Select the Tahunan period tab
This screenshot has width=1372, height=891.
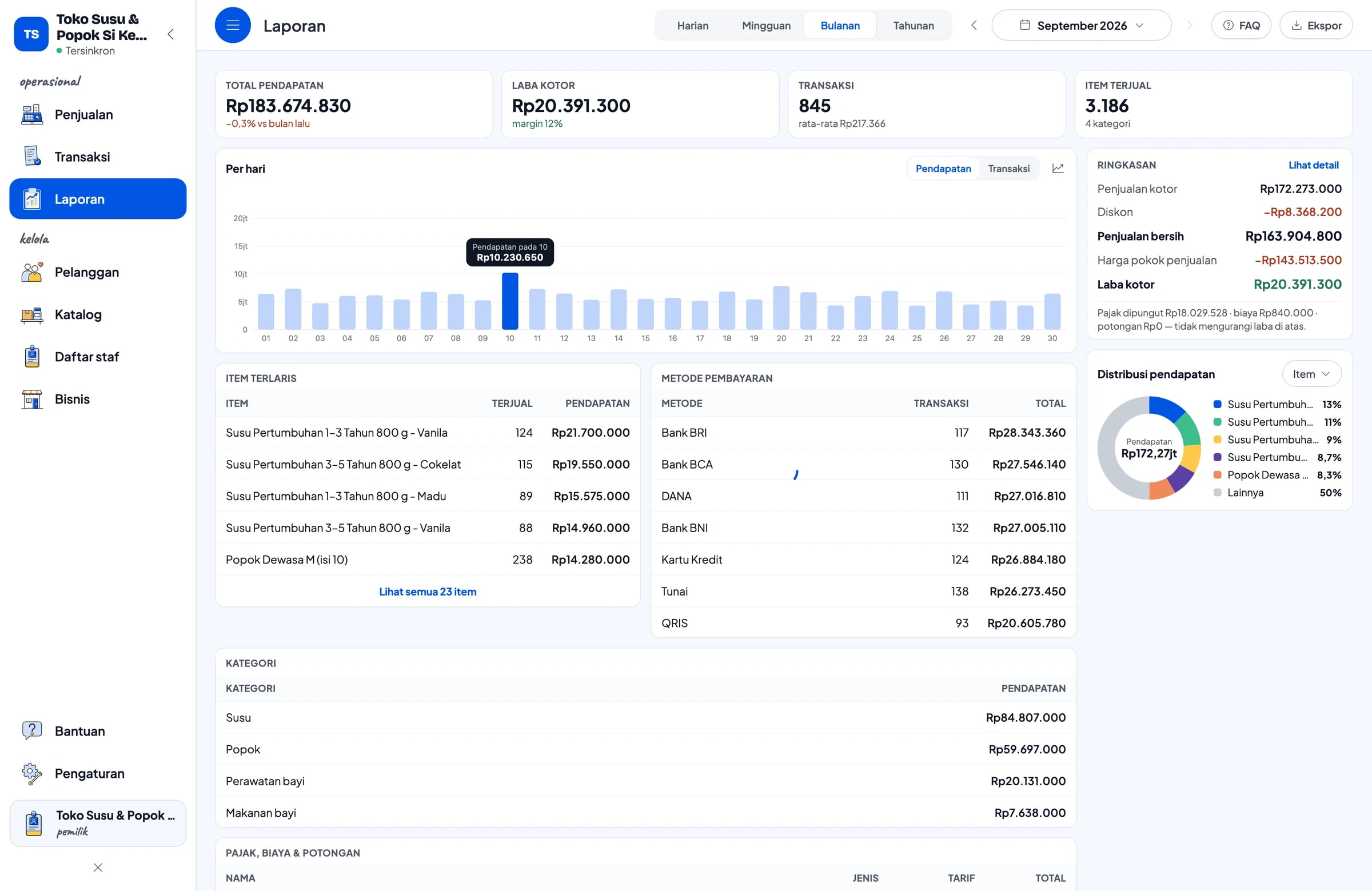pos(913,25)
